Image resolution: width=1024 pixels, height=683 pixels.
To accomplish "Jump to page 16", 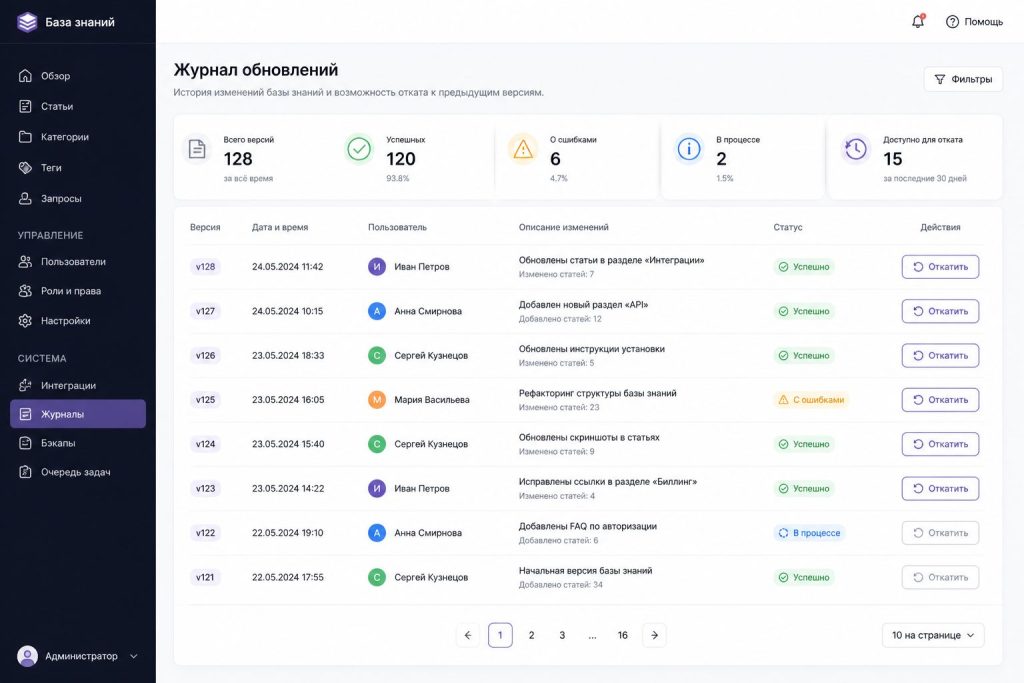I will pyautogui.click(x=622, y=635).
